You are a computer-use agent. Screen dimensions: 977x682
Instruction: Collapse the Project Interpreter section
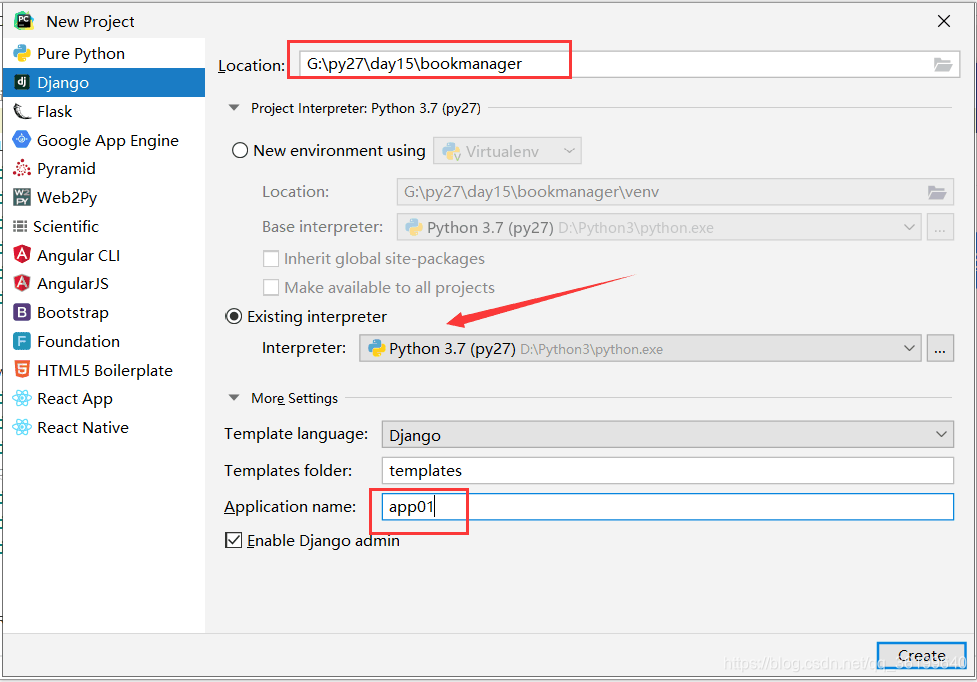pyautogui.click(x=234, y=108)
